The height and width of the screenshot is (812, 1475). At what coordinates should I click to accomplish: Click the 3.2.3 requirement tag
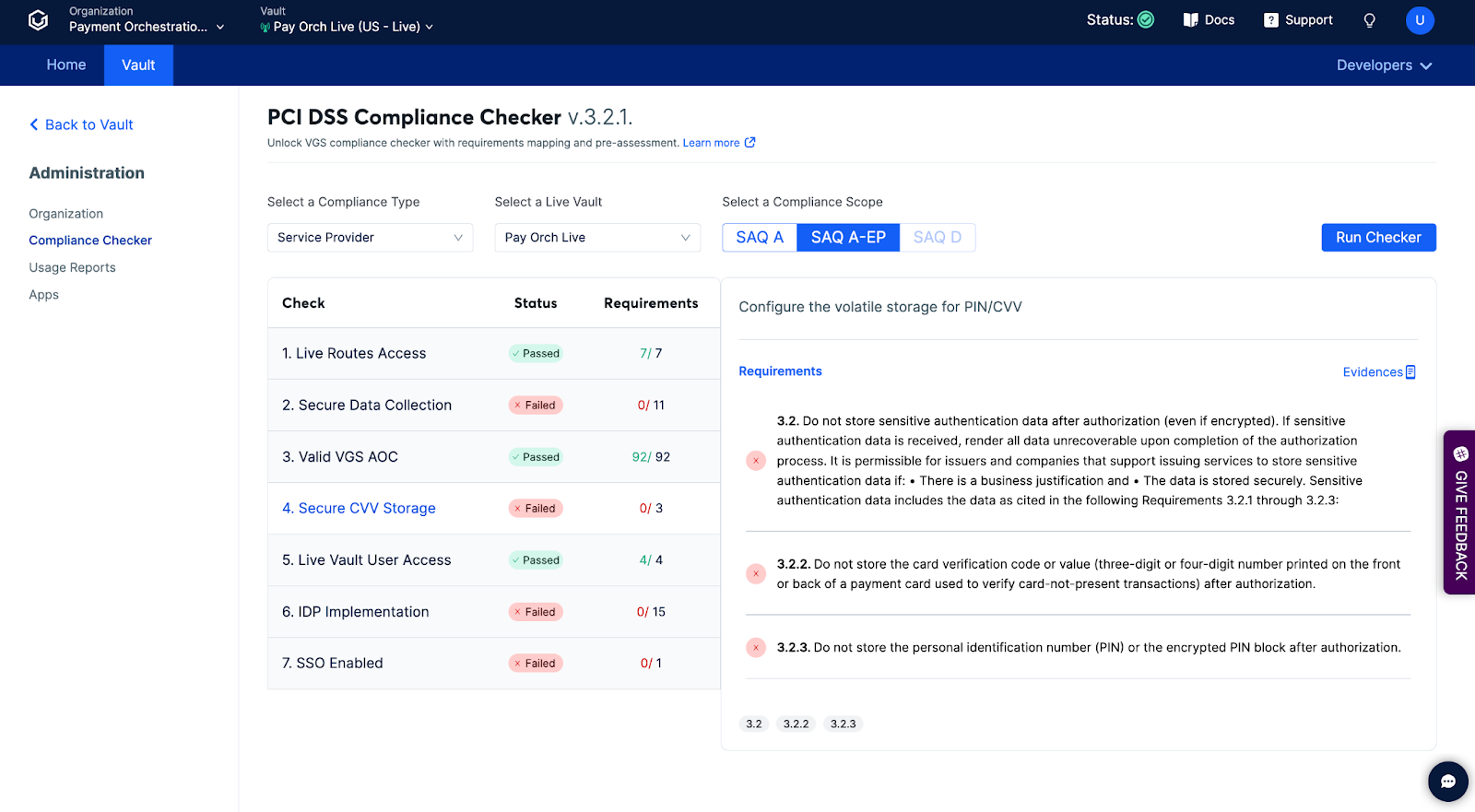point(843,724)
